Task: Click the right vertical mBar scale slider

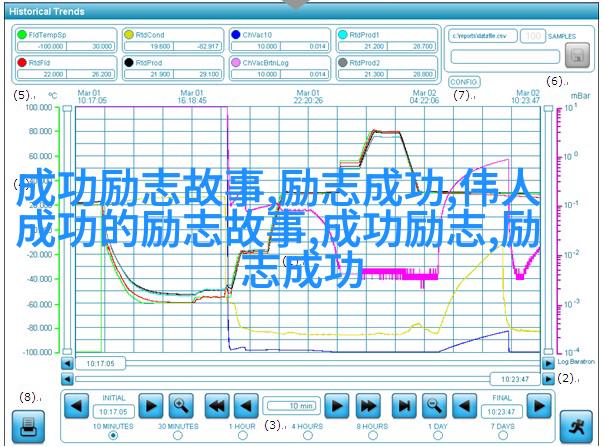Action: tap(548, 230)
